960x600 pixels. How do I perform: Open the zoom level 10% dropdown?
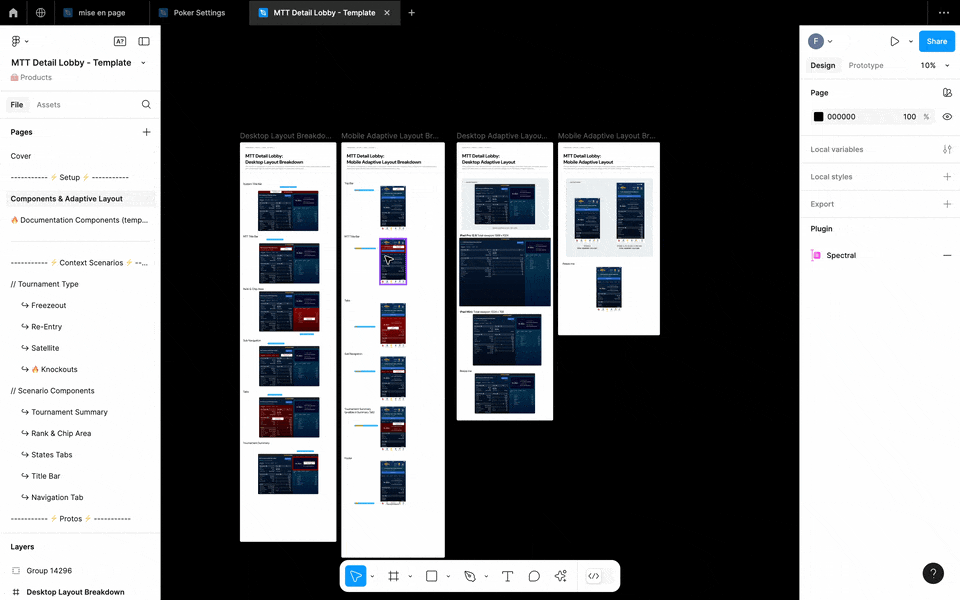(934, 66)
